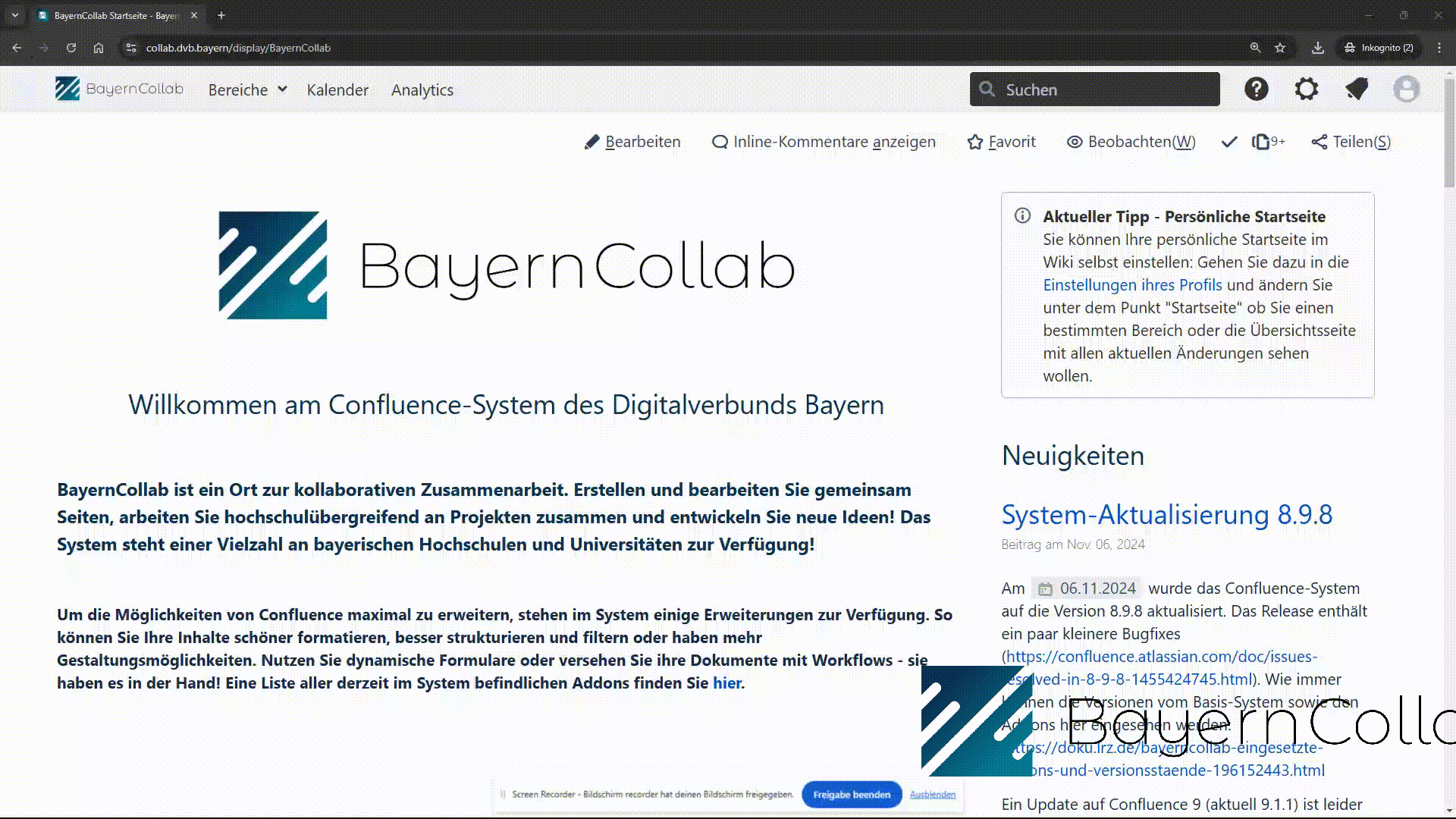Toggle Inline-Kommentare anzeigen
Viewport: 1456px width, 819px height.
[824, 142]
